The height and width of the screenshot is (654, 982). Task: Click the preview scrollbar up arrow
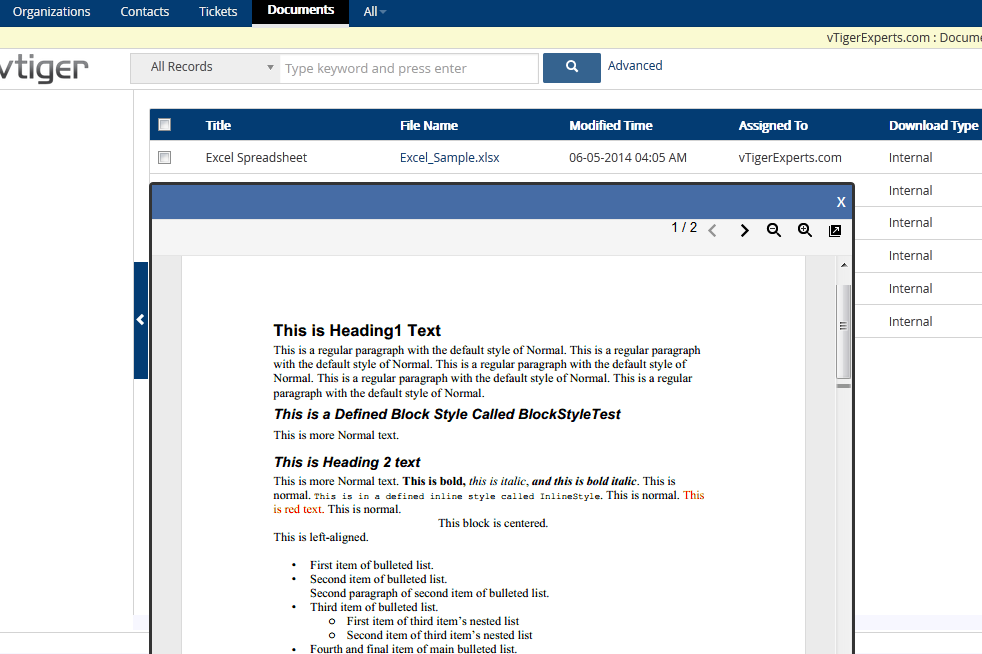point(844,265)
